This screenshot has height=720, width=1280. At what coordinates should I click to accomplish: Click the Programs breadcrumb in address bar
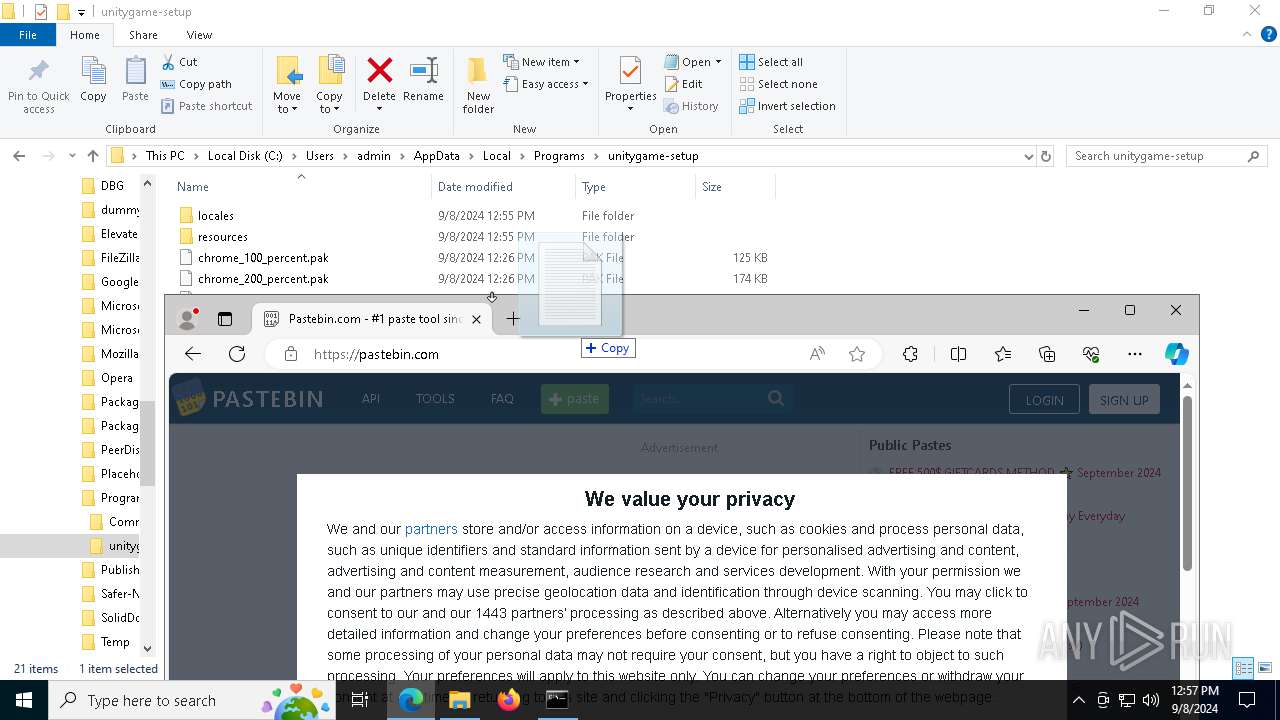click(559, 156)
